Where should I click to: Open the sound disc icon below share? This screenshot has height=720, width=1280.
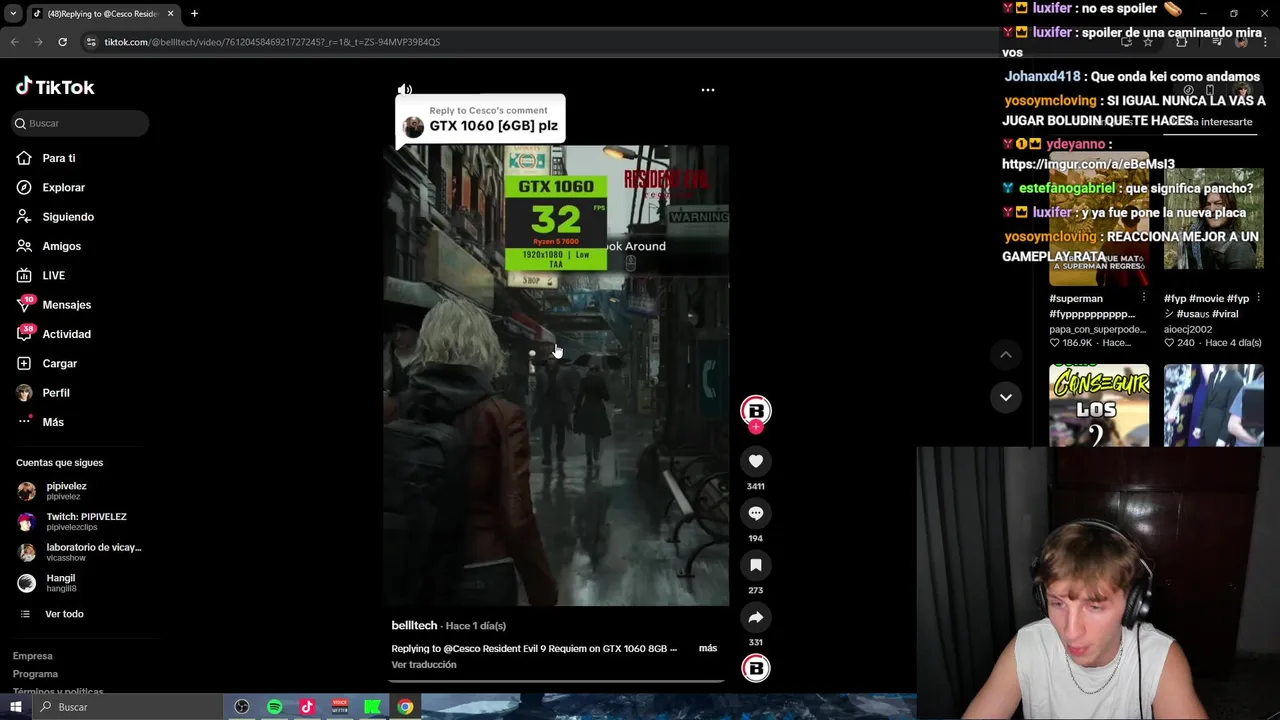[x=756, y=668]
